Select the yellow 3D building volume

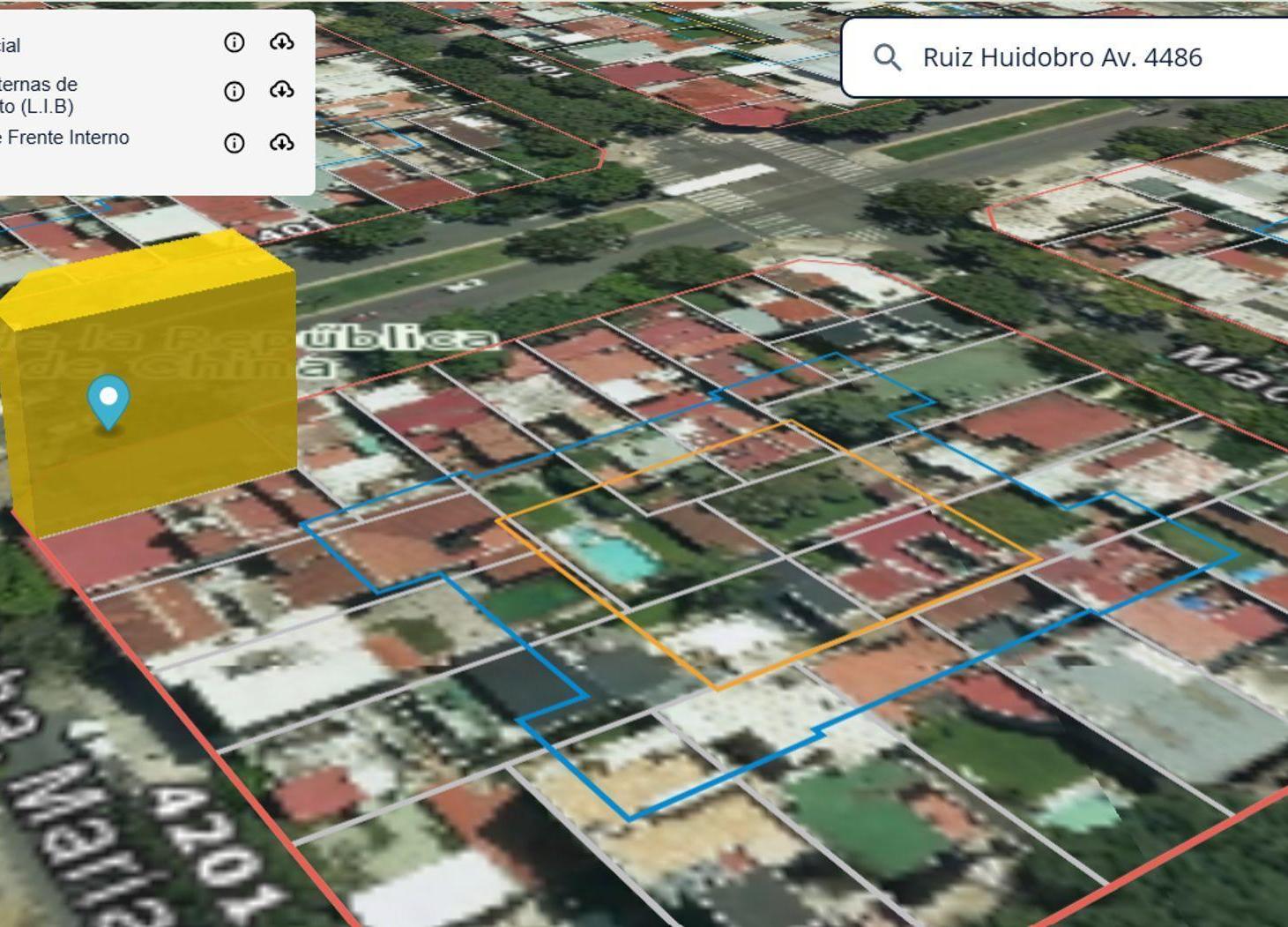click(148, 384)
